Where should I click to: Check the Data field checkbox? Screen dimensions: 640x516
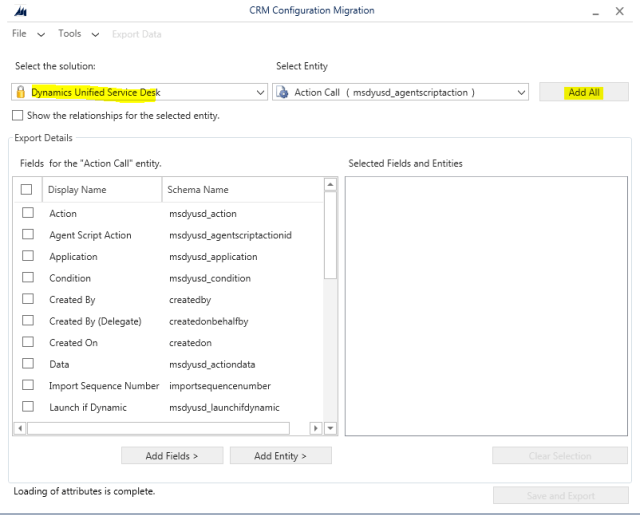point(28,363)
